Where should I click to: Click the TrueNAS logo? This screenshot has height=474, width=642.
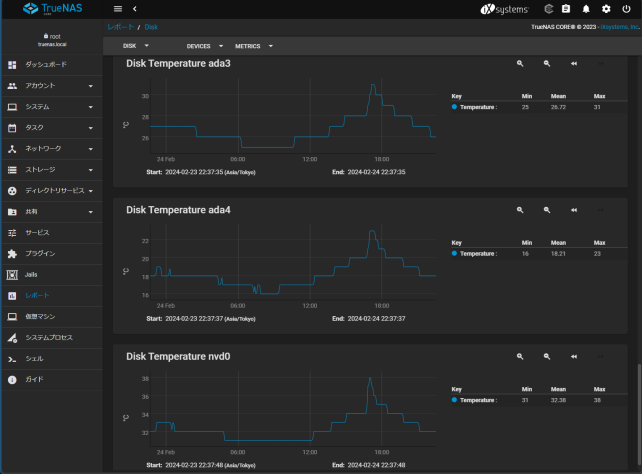(x=52, y=9)
